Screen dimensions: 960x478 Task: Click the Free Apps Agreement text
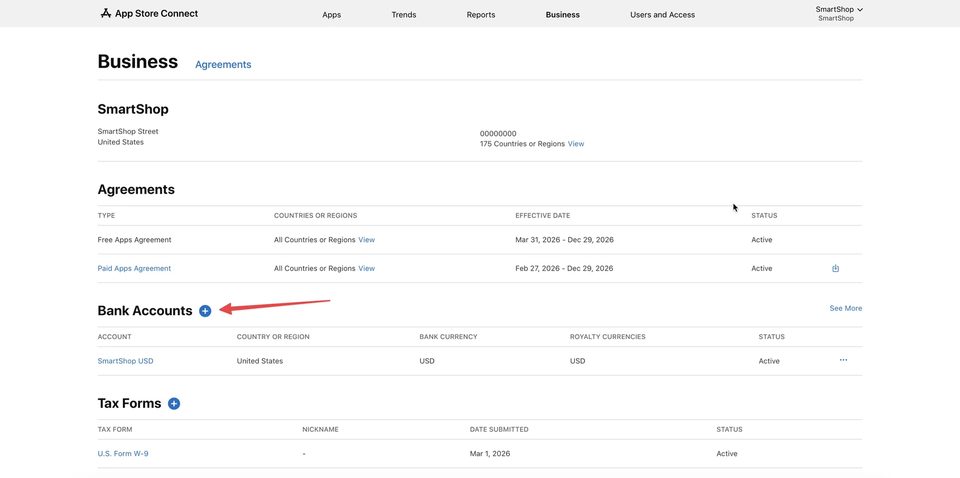pos(134,240)
